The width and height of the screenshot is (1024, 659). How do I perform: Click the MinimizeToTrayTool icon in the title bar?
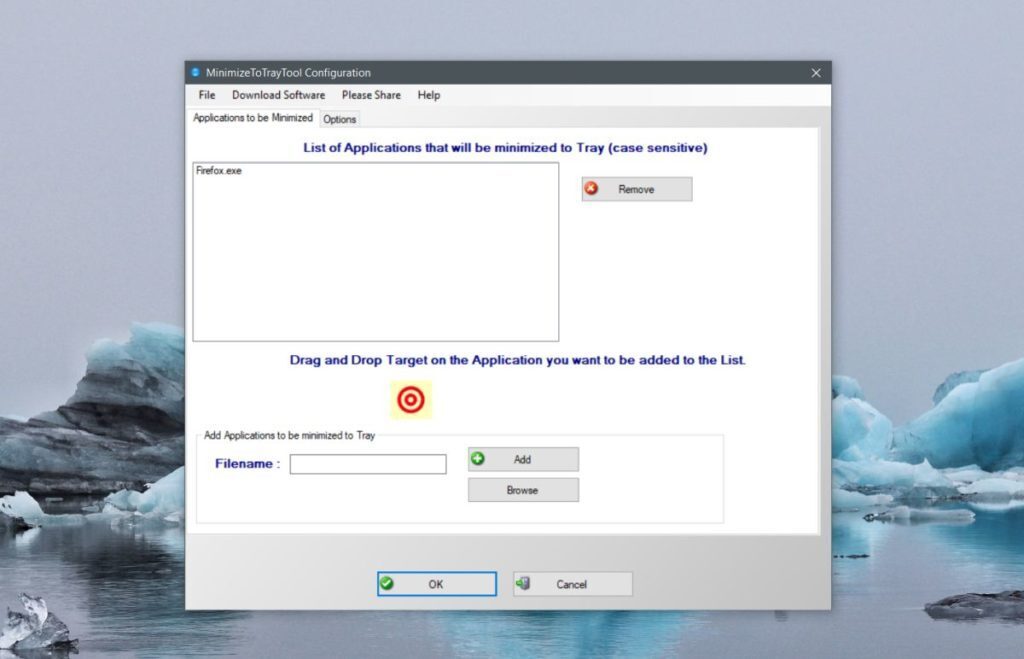point(194,72)
